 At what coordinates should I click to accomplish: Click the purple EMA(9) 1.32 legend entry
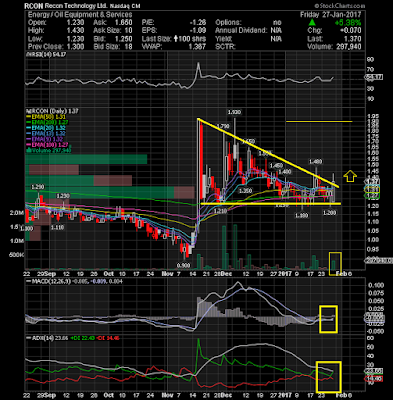[x=45, y=139]
